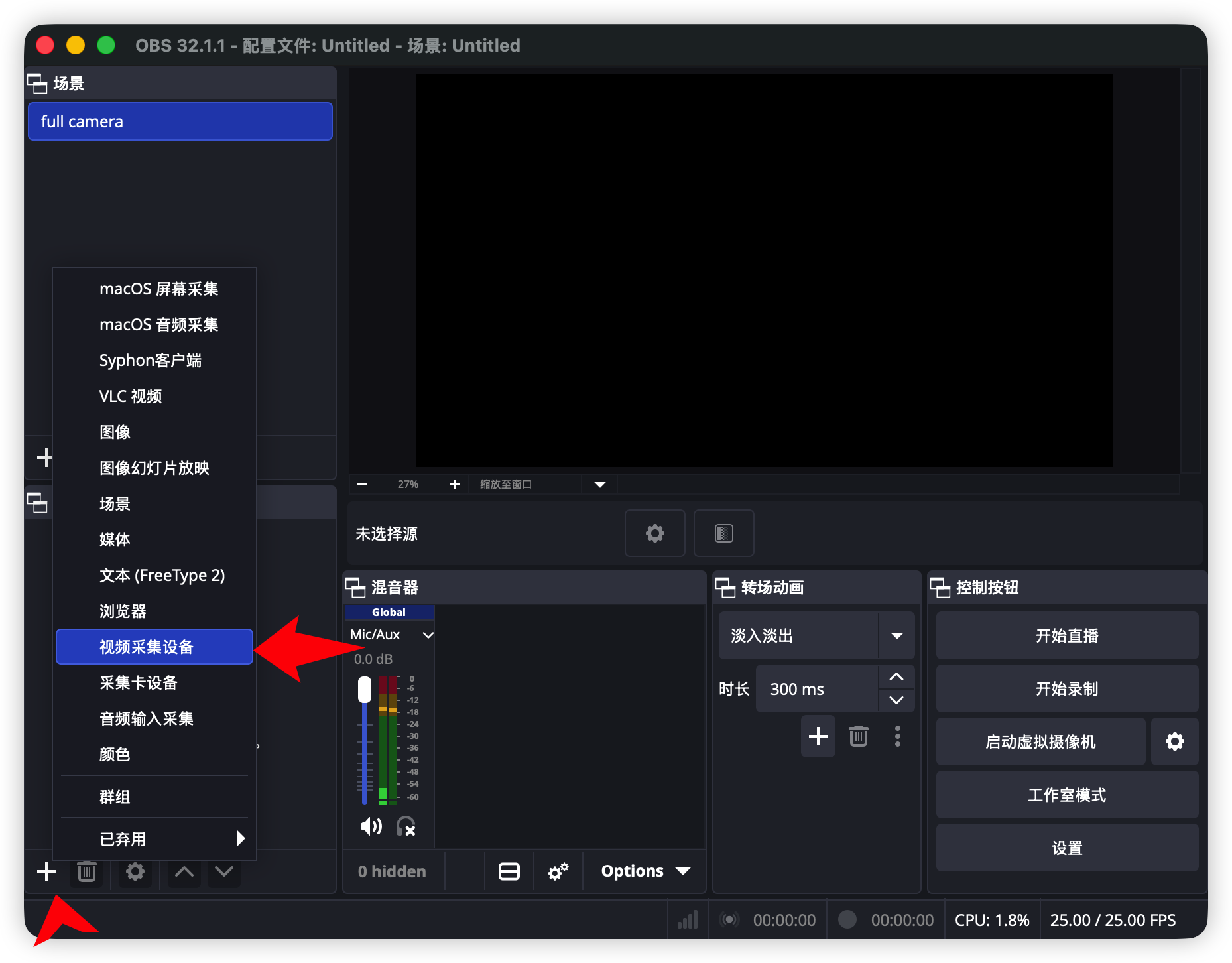Screen dimensions: 1232x963
Task: Click the remove source trash icon
Action: [86, 871]
